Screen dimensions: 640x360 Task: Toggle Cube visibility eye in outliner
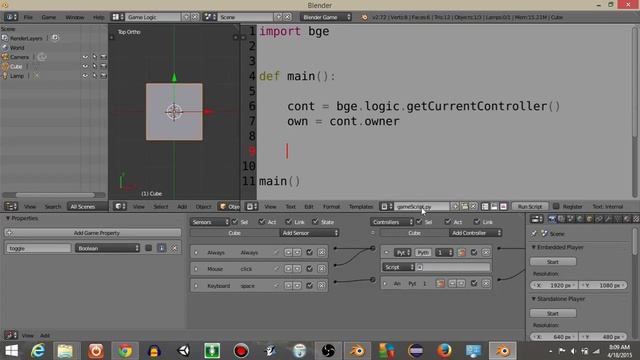[85, 66]
